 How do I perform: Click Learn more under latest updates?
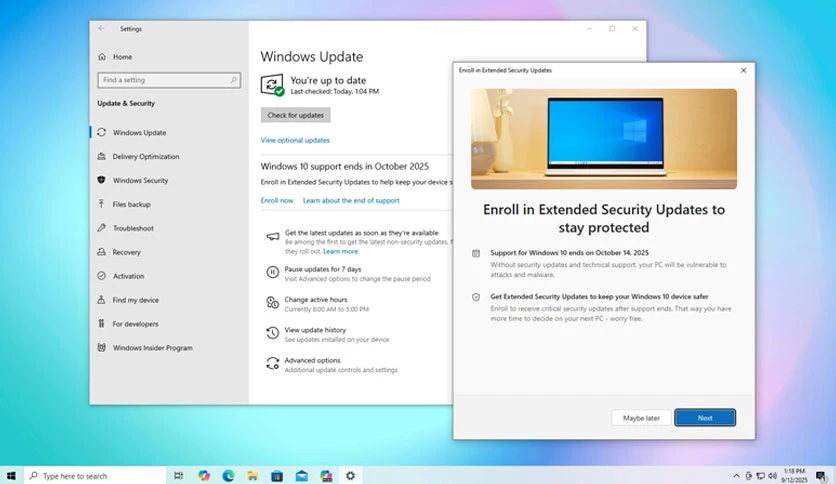[x=340, y=251]
